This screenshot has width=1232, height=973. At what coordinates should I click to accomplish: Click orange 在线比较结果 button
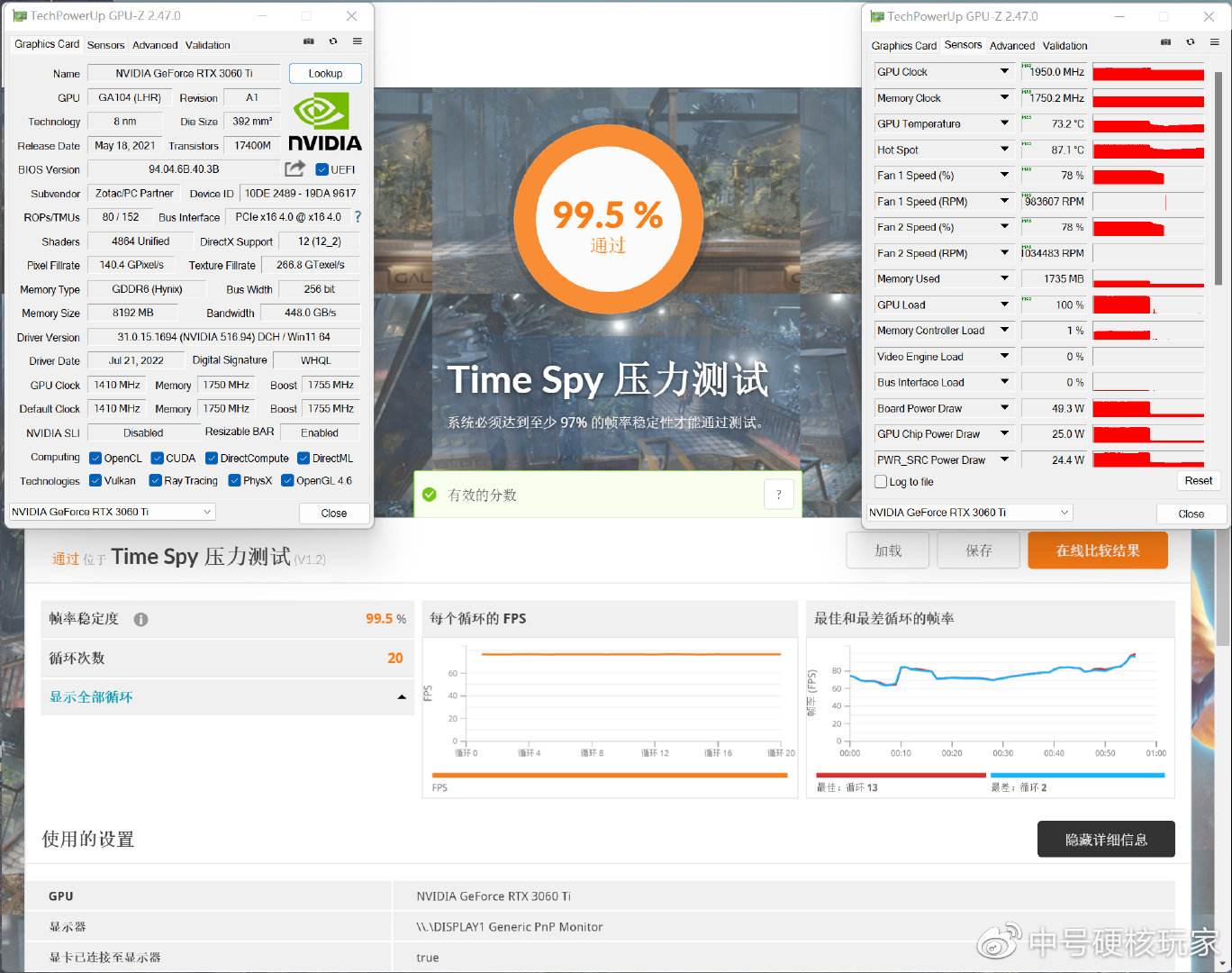(1098, 550)
